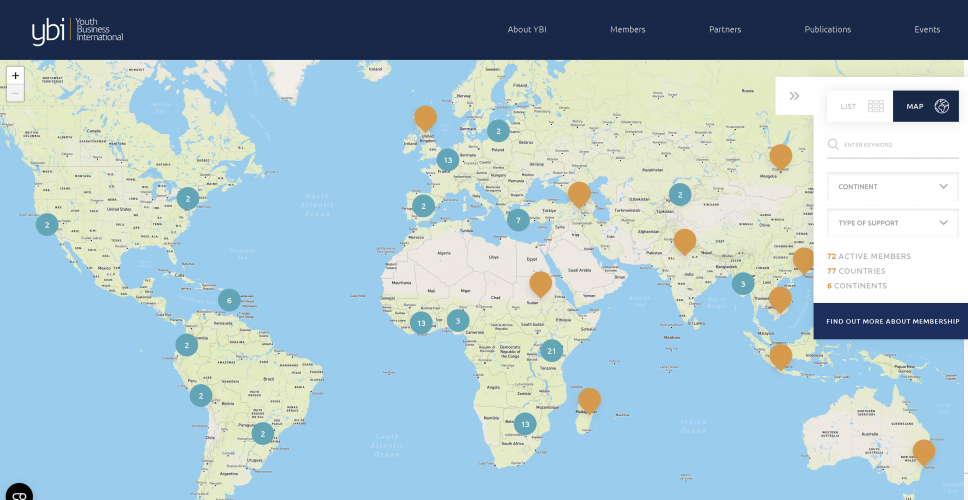Click Find Out More About Membership
Image resolution: width=968 pixels, height=500 pixels.
893,321
